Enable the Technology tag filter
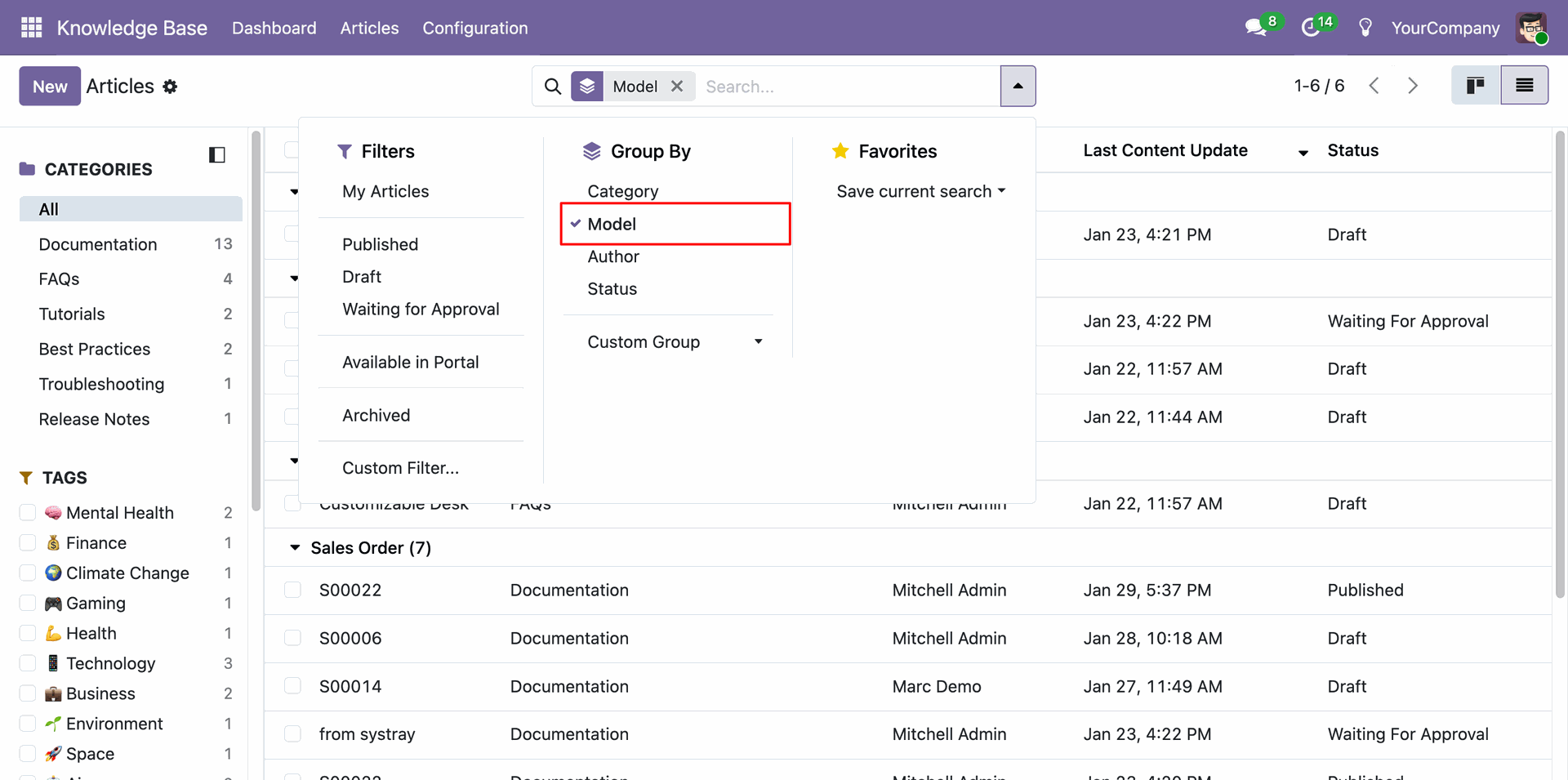The image size is (1568, 780). (28, 663)
